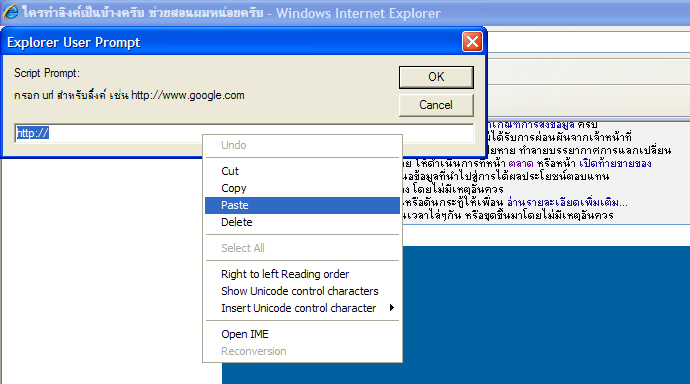The width and height of the screenshot is (690, 384).
Task: Choose Cut from the context menu
Action: [302, 171]
